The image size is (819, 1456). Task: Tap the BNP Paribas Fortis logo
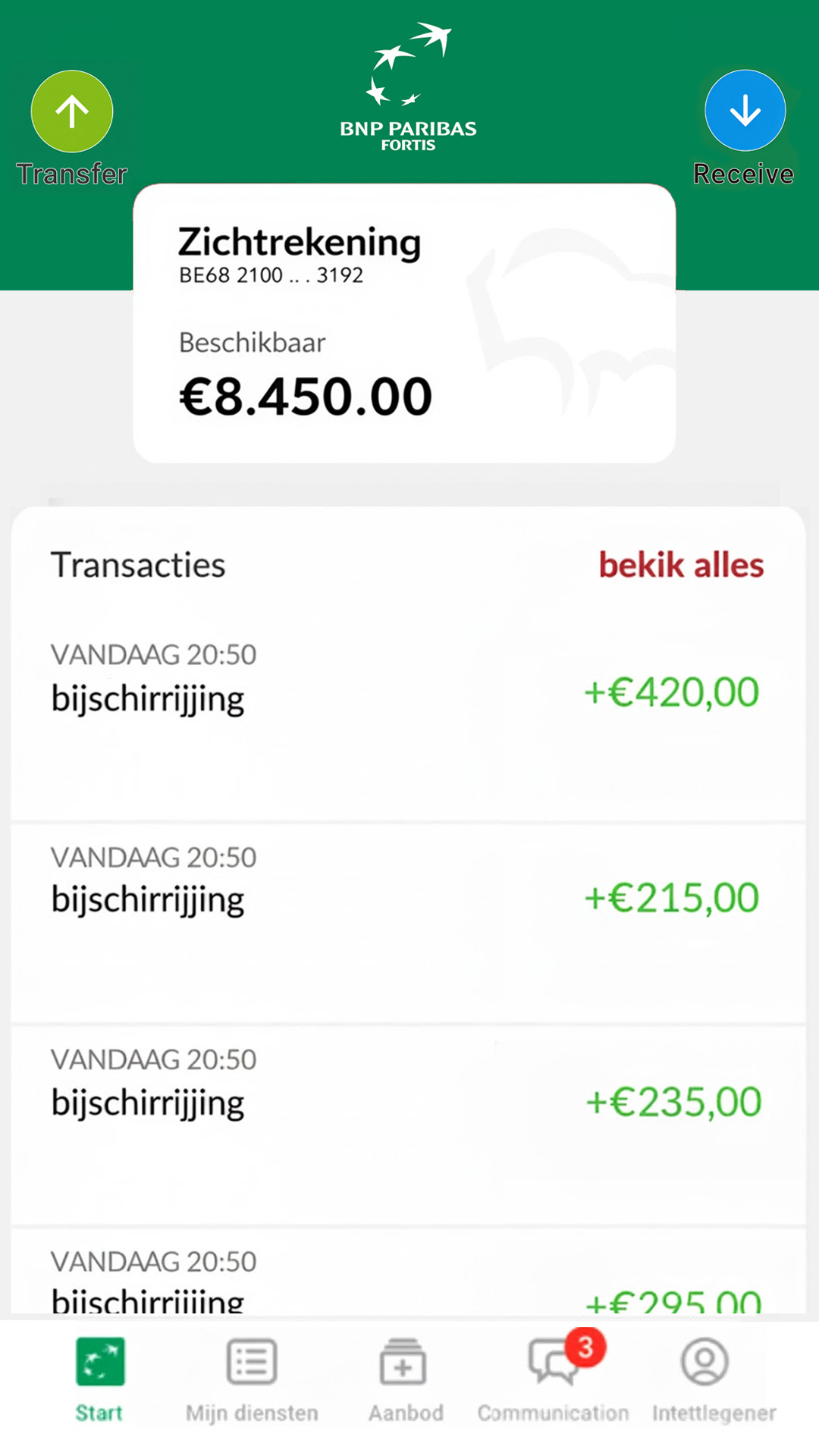(x=408, y=88)
